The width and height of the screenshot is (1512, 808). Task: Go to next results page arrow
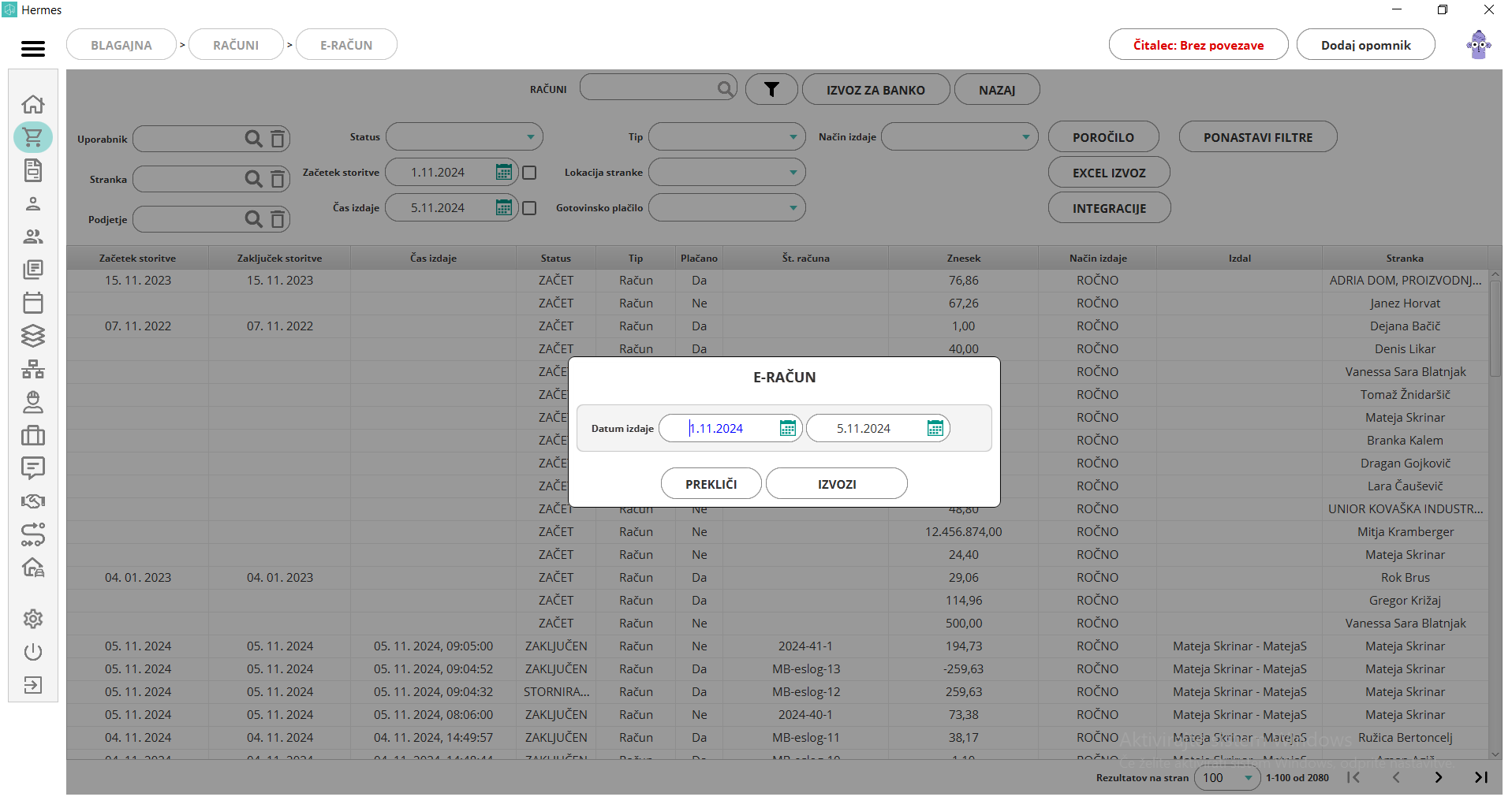pyautogui.click(x=1438, y=777)
